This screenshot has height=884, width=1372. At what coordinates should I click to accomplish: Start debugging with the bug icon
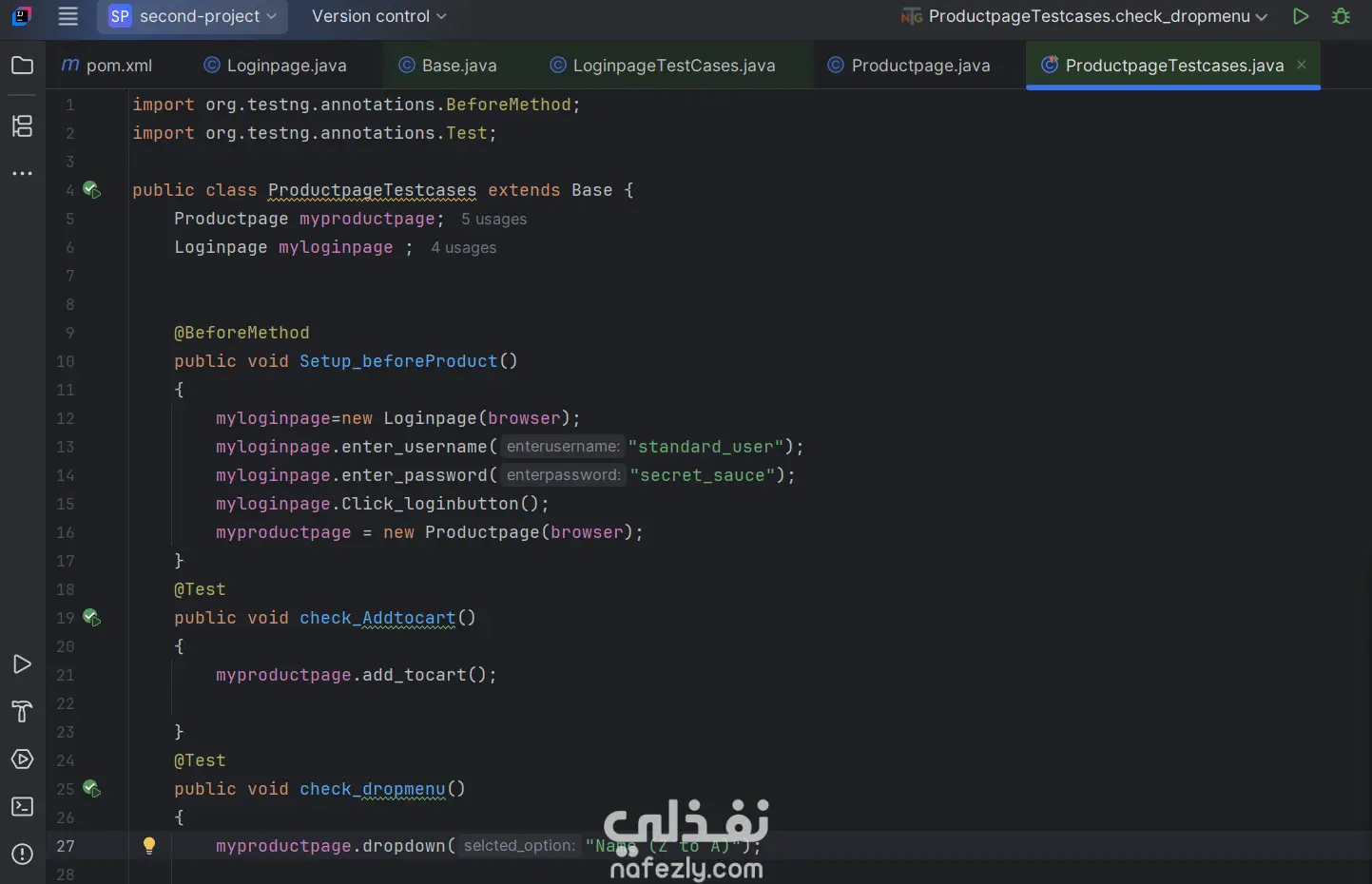1341,16
